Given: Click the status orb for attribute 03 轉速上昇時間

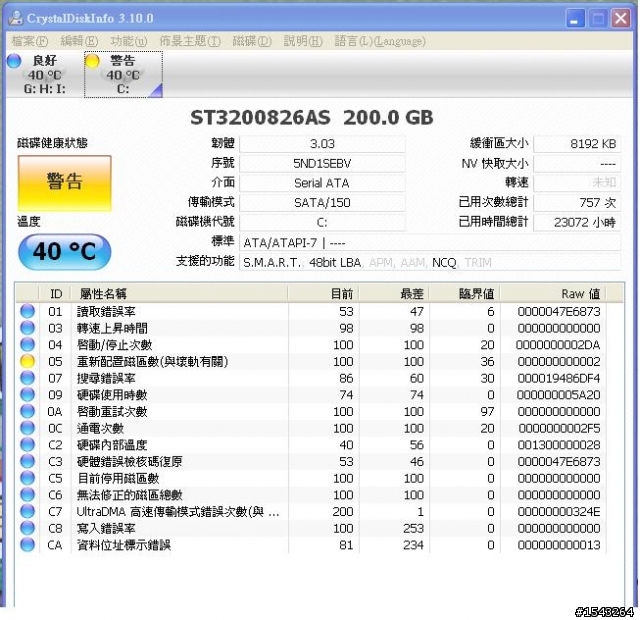Looking at the screenshot, I should point(27,328).
